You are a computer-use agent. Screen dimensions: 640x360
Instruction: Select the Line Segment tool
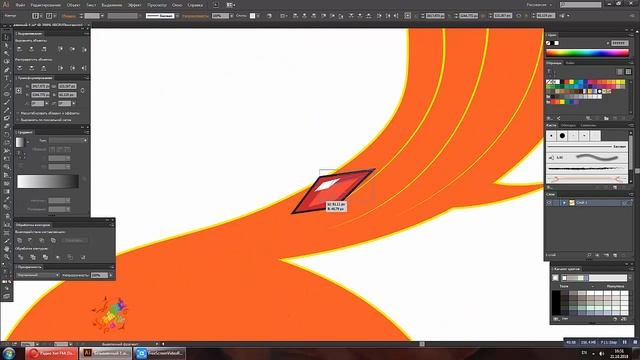click(x=7, y=86)
